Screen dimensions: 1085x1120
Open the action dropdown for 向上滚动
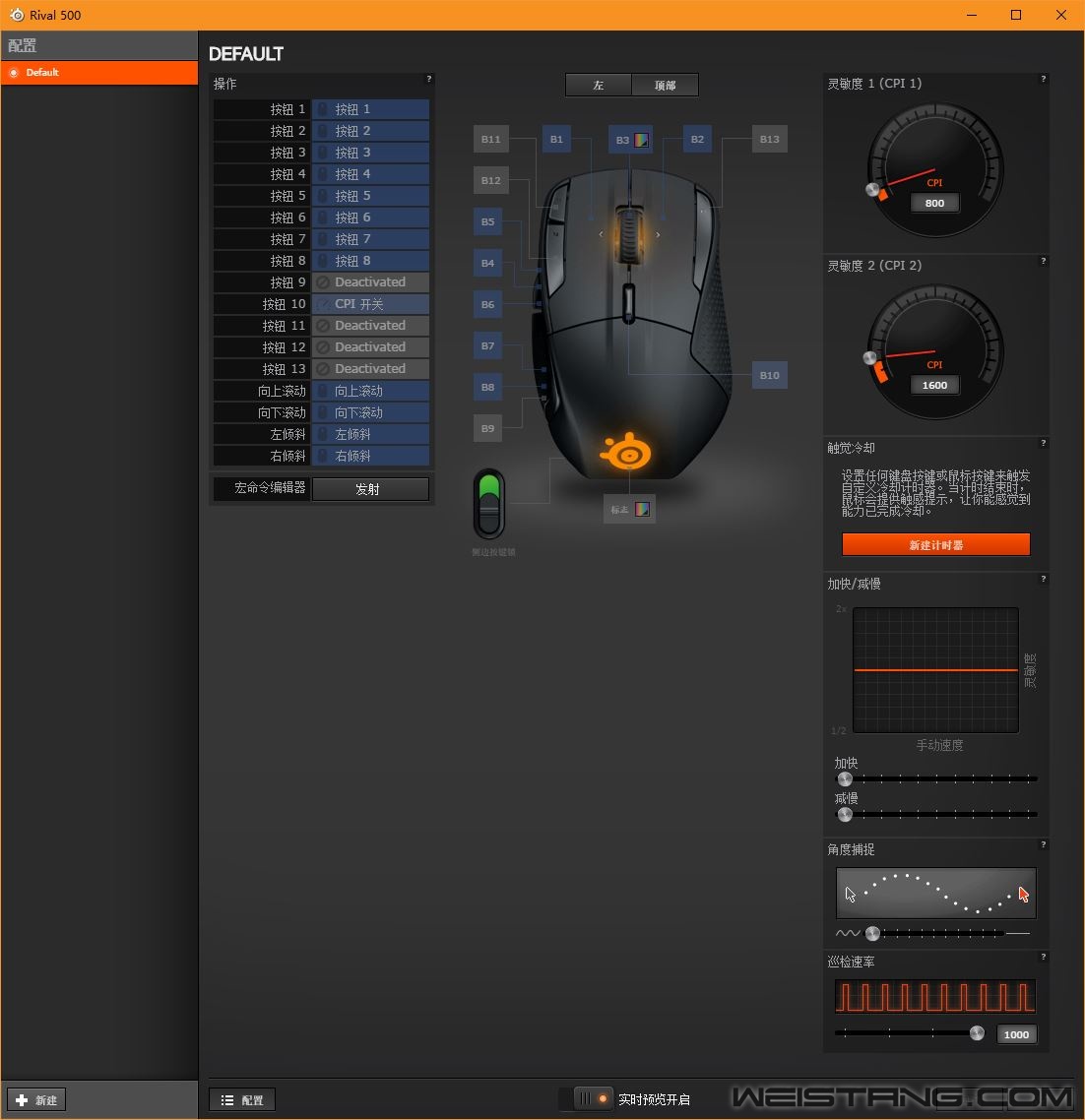[x=371, y=391]
